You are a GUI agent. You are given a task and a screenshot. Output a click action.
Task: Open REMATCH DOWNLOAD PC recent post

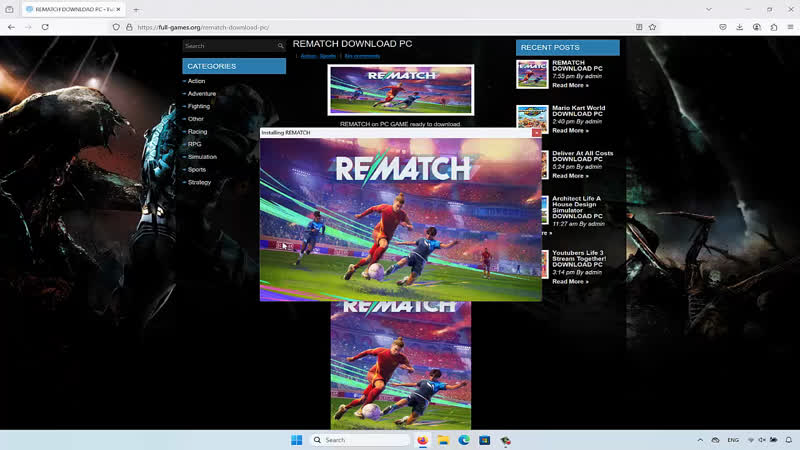point(577,65)
